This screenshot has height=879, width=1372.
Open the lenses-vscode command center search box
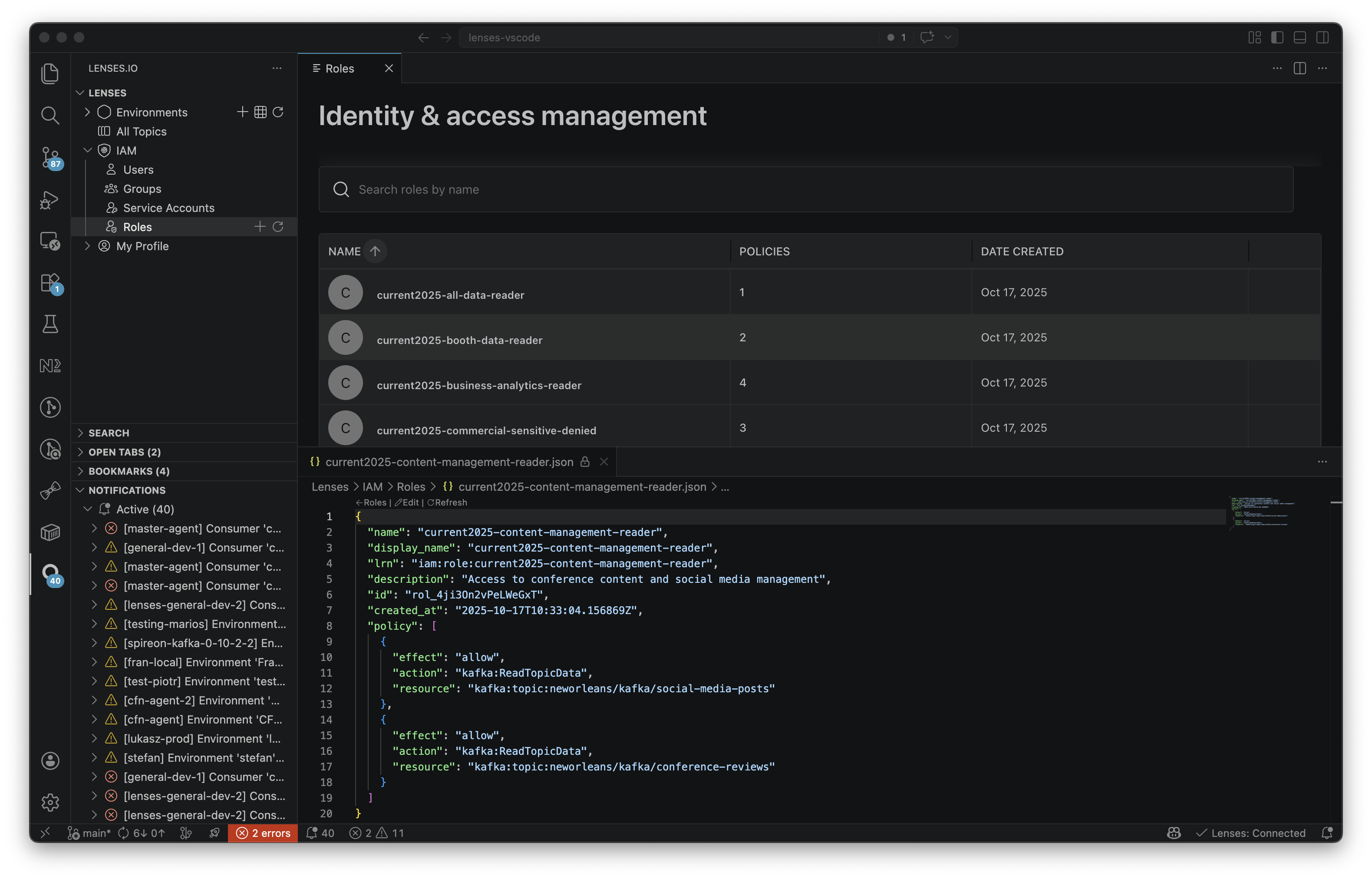coord(669,38)
